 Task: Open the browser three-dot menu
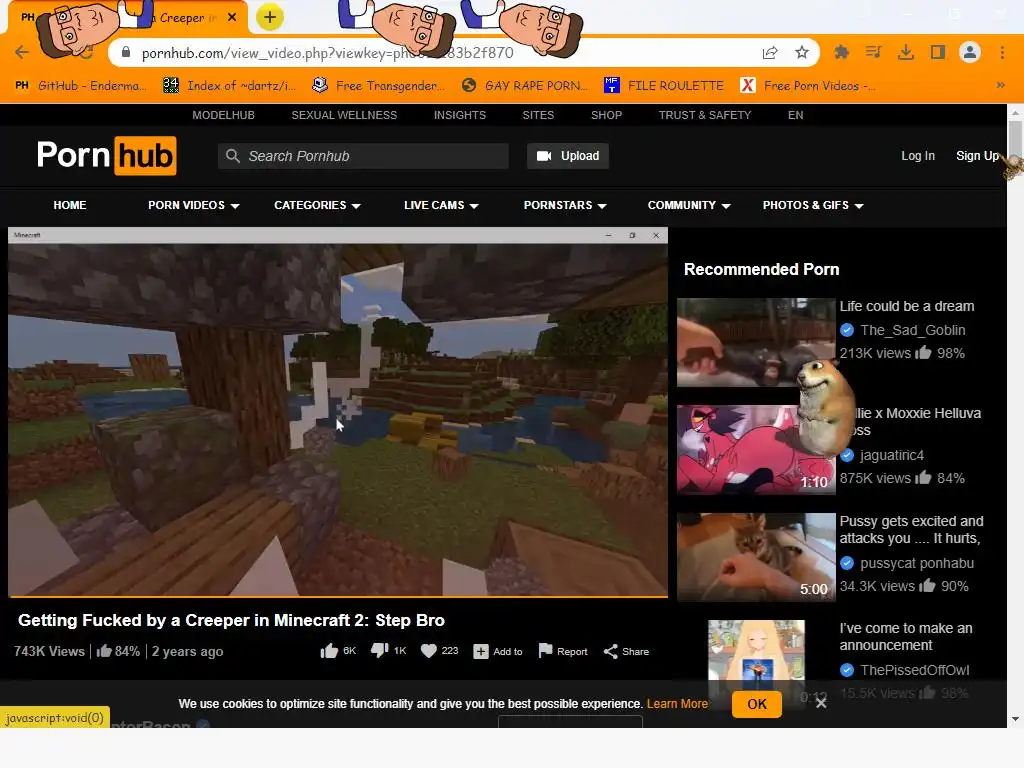[x=1002, y=52]
